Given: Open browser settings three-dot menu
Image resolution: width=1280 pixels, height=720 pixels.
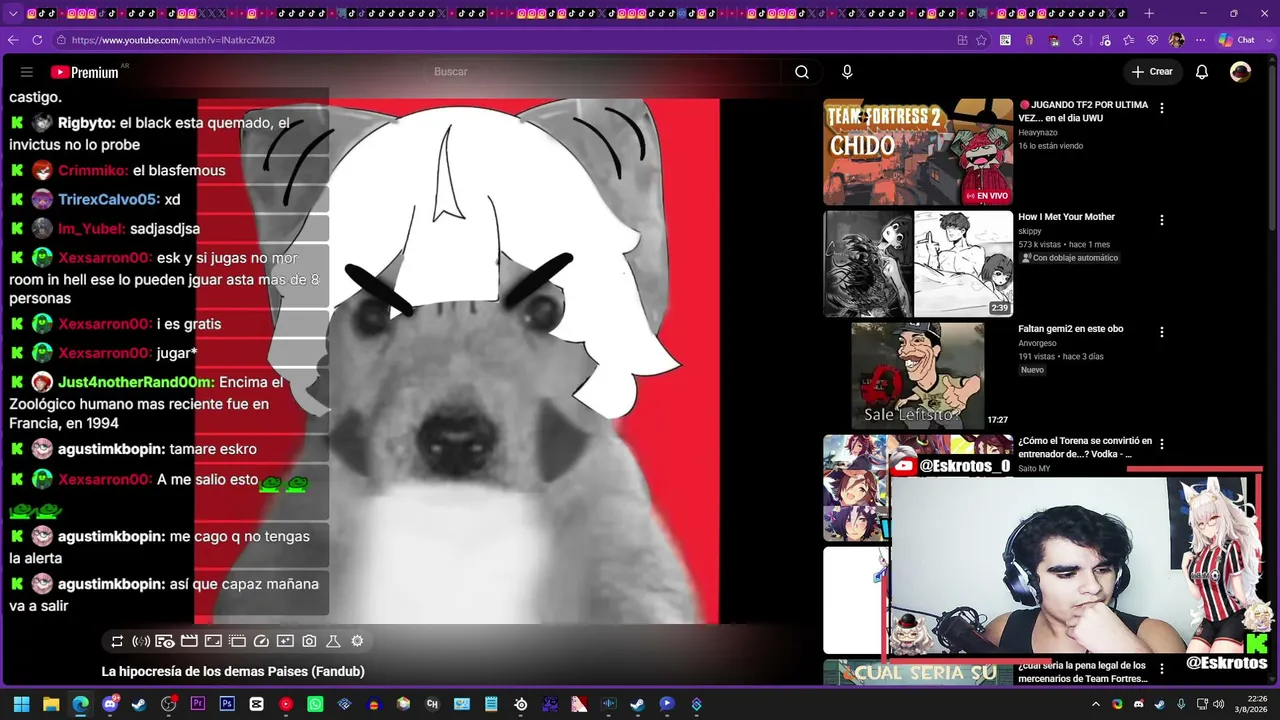Looking at the screenshot, I should click(1200, 40).
